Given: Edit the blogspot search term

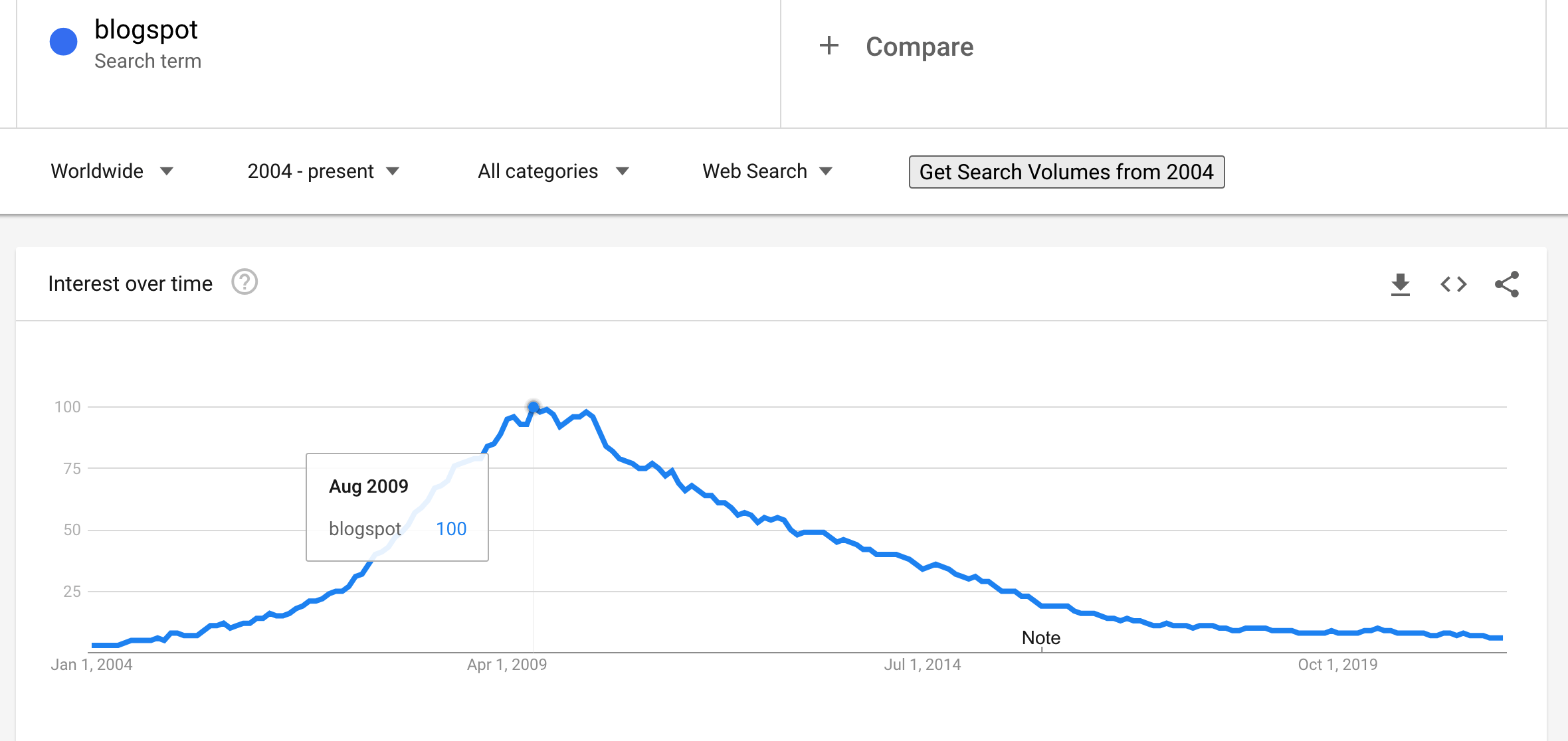Looking at the screenshot, I should pos(146,30).
